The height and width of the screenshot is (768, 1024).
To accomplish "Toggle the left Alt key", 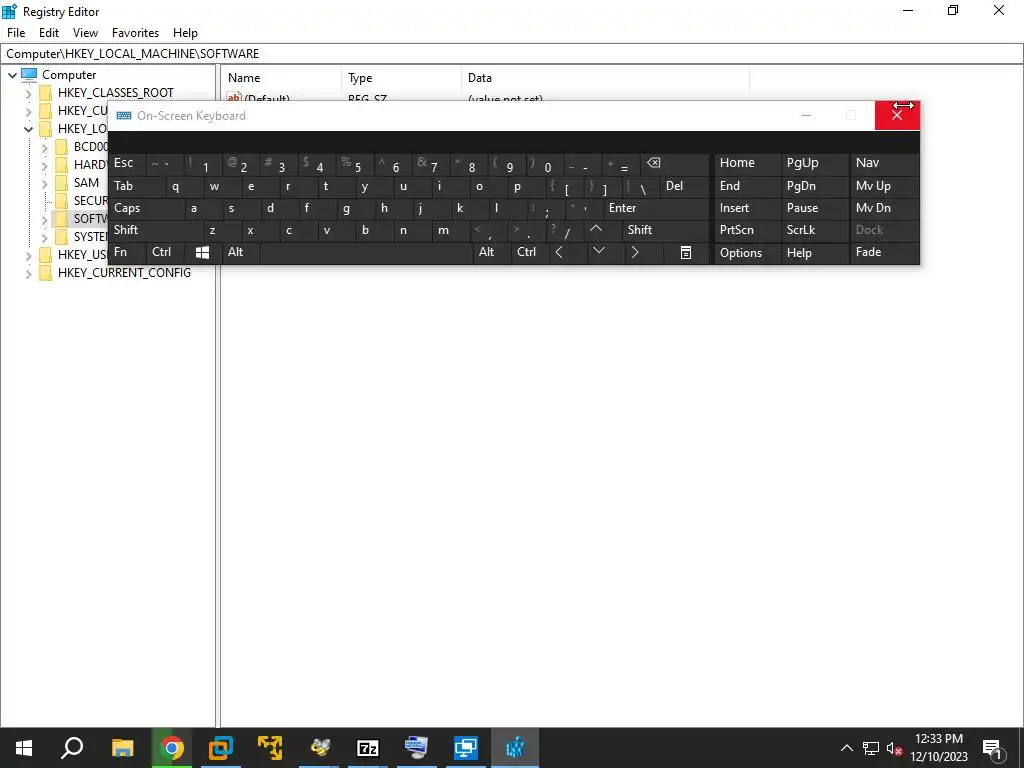I will pos(242,252).
